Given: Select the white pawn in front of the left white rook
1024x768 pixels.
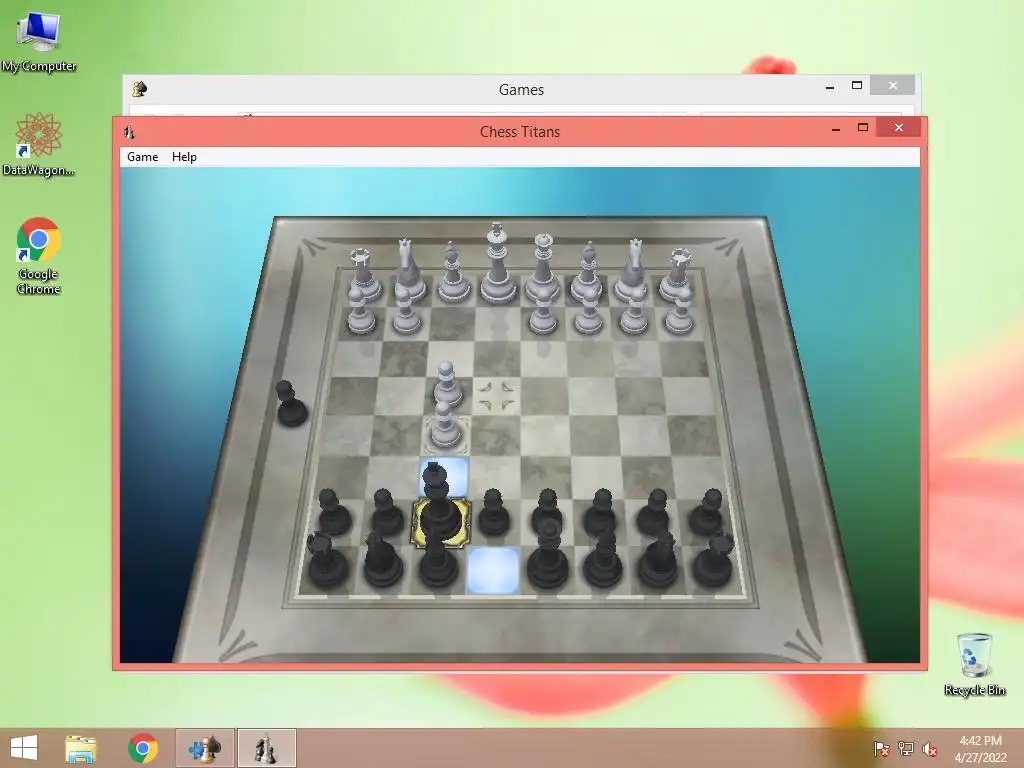Looking at the screenshot, I should point(360,312).
